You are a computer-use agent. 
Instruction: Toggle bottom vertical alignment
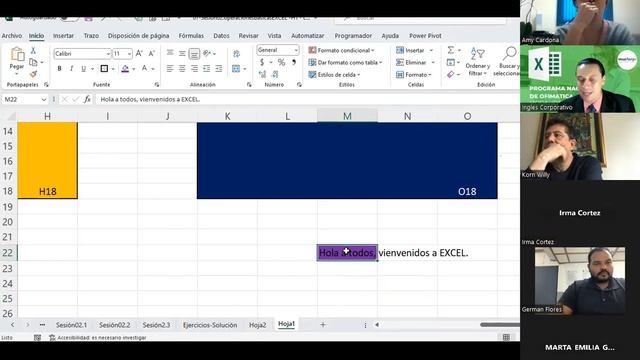(194, 53)
